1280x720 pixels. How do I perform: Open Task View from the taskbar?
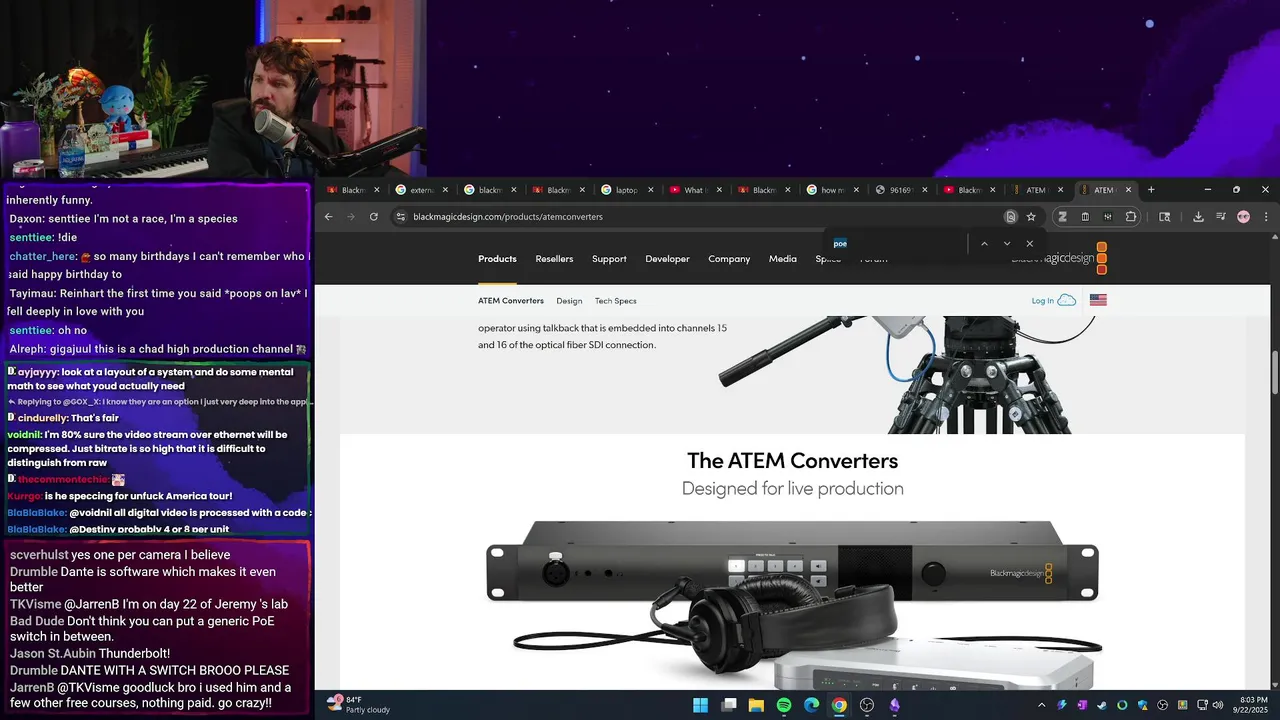pyautogui.click(x=729, y=705)
